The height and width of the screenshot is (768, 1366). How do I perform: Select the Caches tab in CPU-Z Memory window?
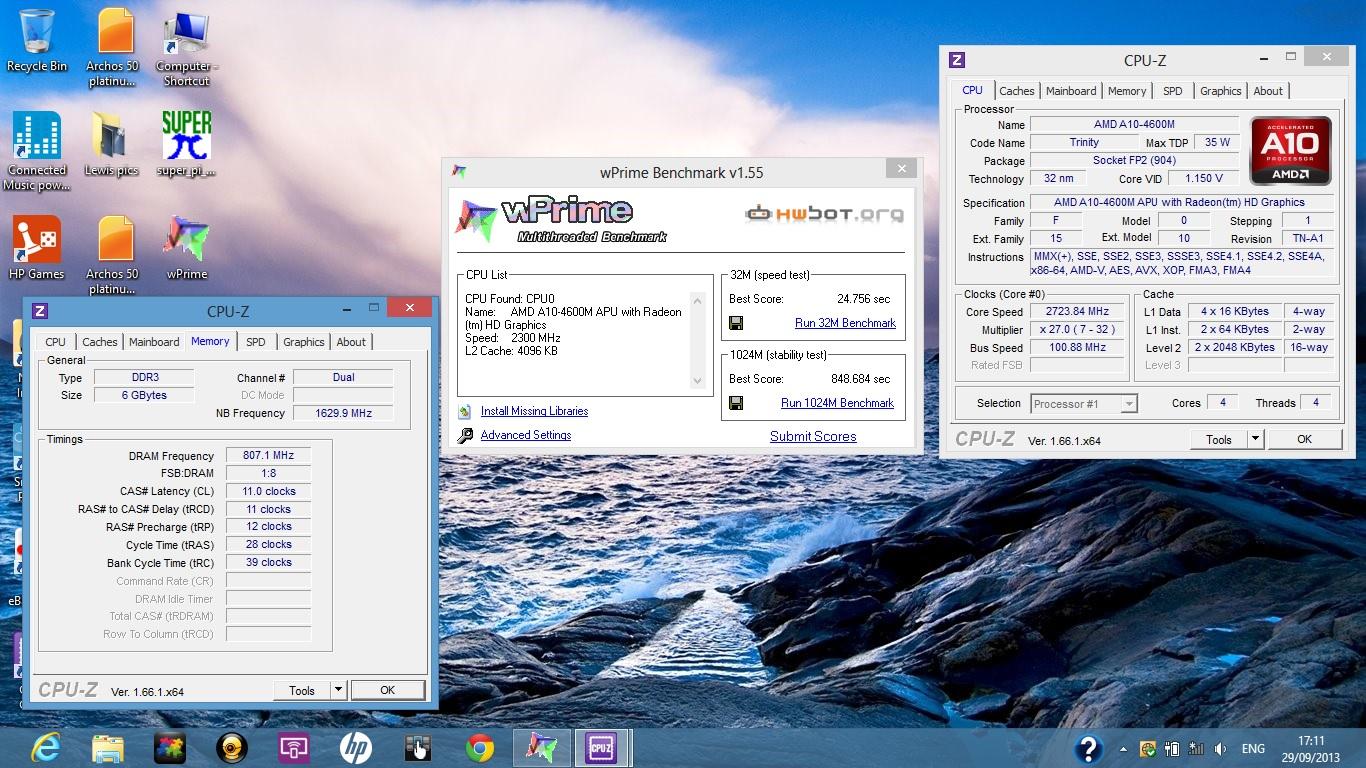pyautogui.click(x=100, y=342)
